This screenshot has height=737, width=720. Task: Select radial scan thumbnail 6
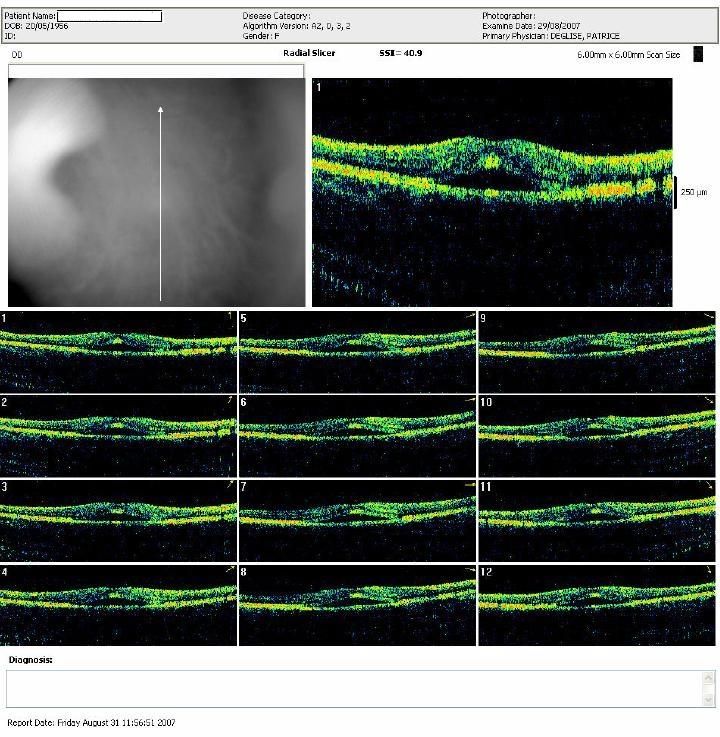[358, 435]
